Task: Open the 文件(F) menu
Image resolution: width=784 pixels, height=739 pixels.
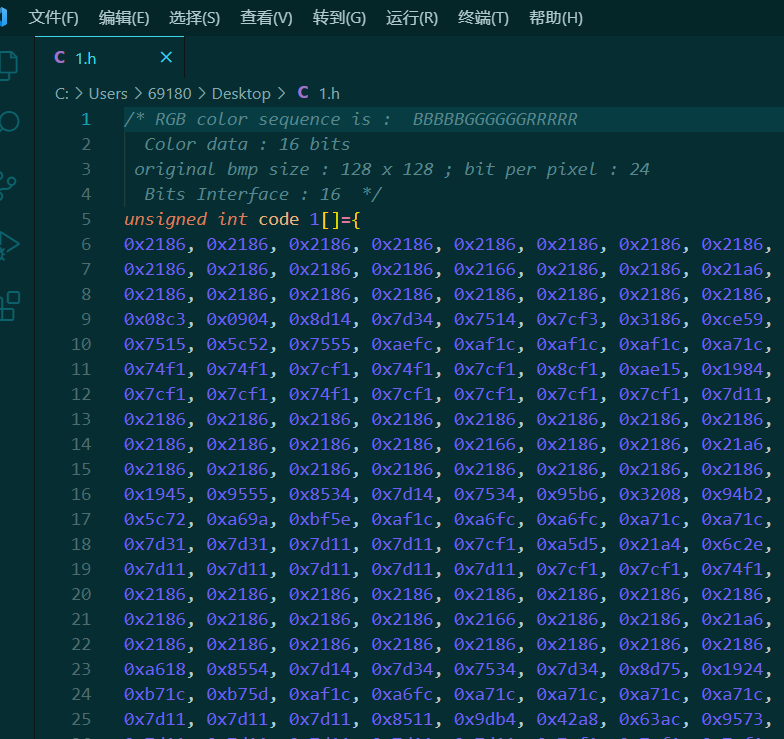Action: click(54, 18)
